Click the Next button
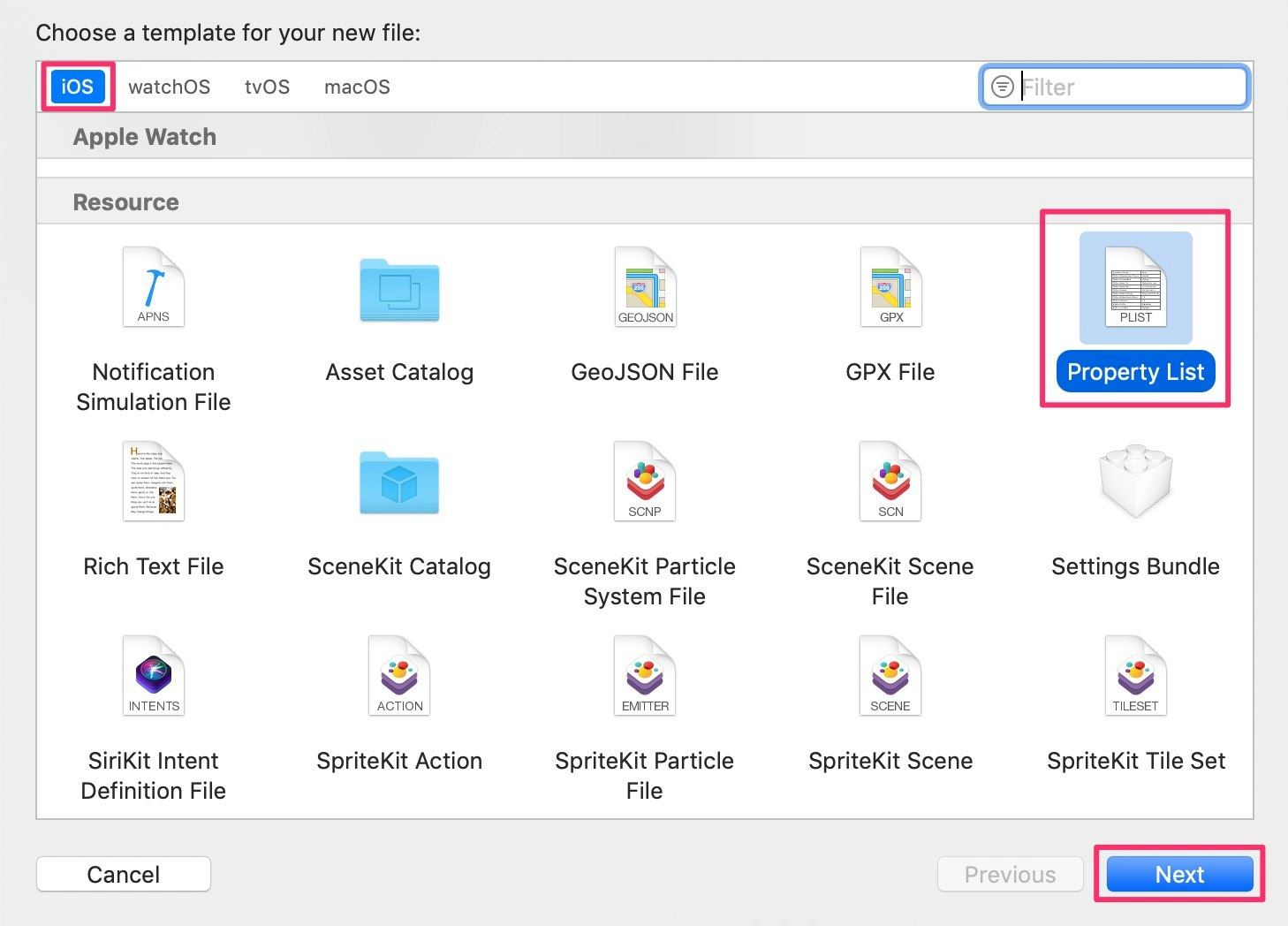This screenshot has width=1288, height=926. pyautogui.click(x=1180, y=874)
